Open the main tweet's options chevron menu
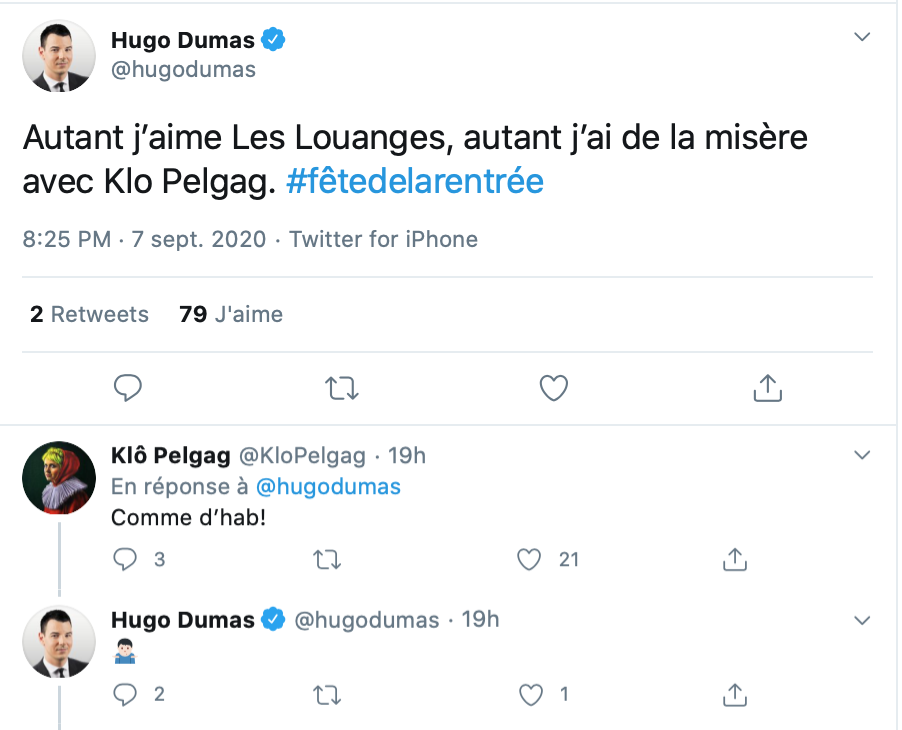This screenshot has height=730, width=902. pyautogui.click(x=862, y=38)
